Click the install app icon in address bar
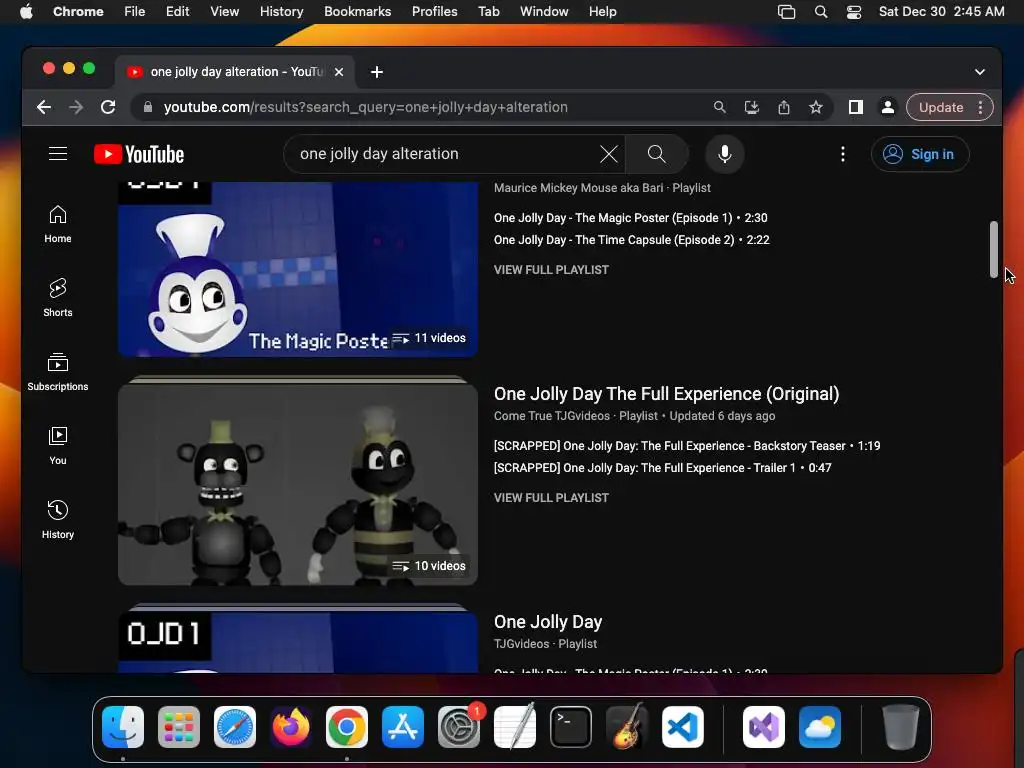Screen dimensions: 1024x768 [752, 107]
